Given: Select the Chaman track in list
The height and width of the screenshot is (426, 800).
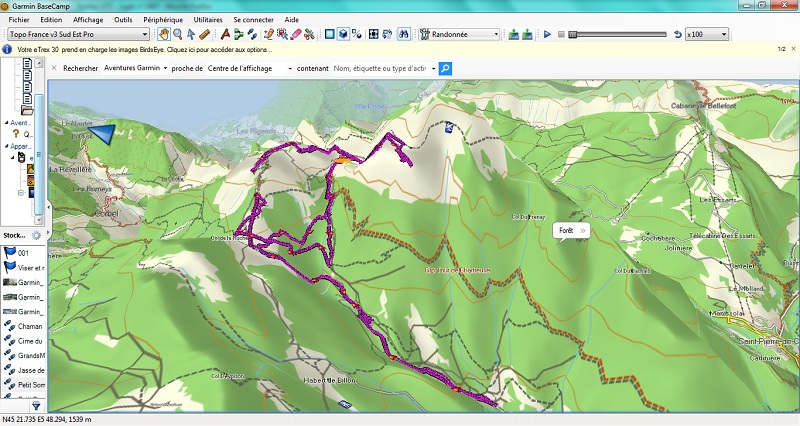Looking at the screenshot, I should point(23,326).
